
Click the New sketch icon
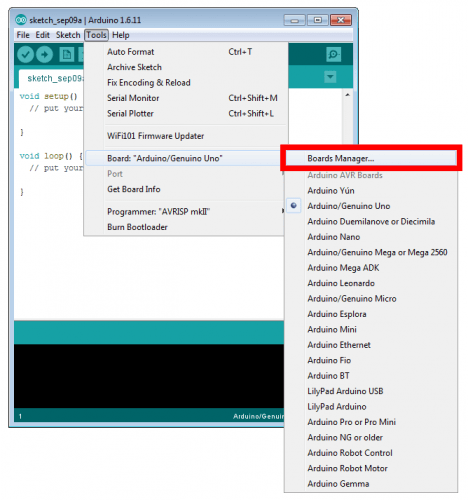tap(67, 55)
